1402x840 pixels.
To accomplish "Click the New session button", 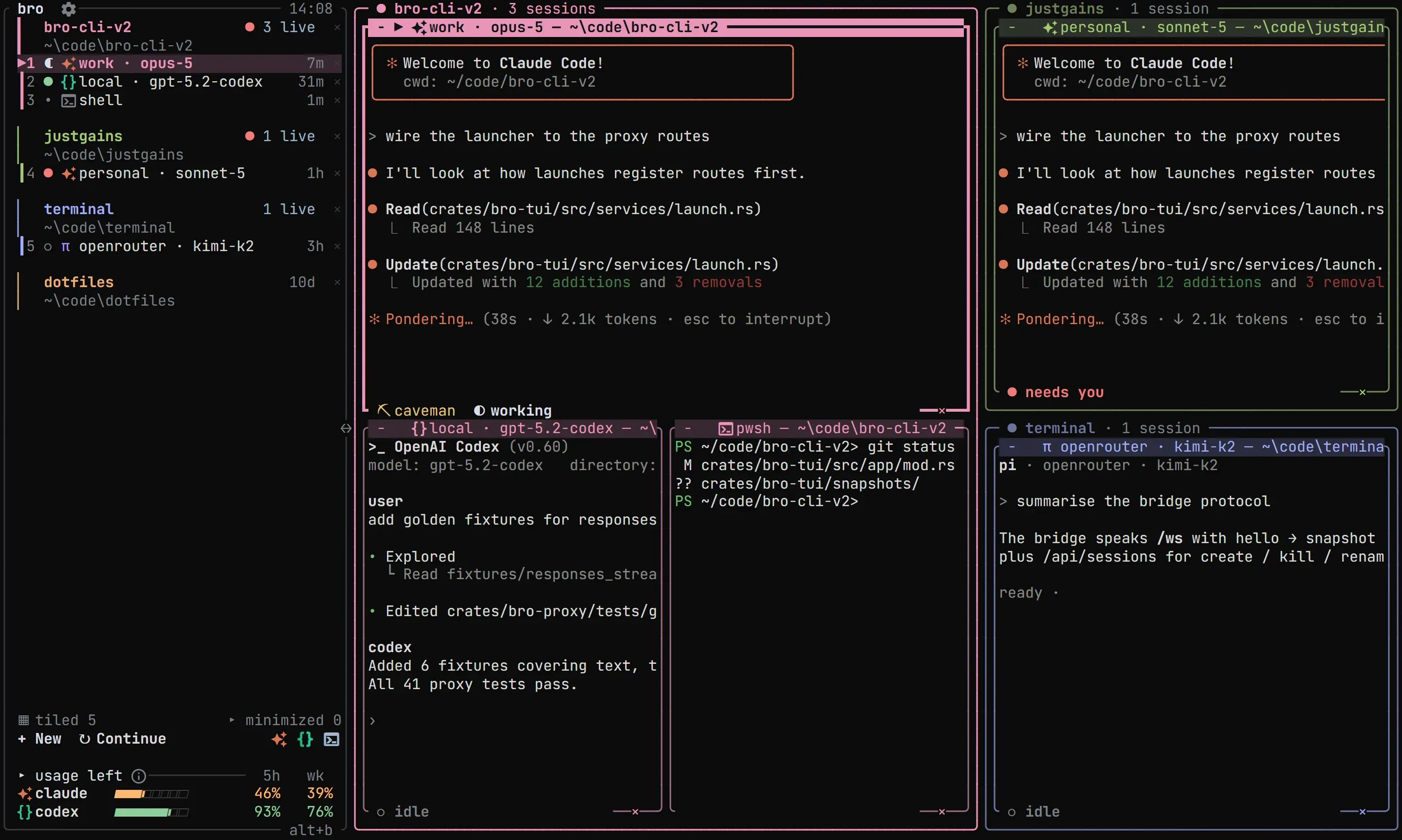I will (39, 739).
